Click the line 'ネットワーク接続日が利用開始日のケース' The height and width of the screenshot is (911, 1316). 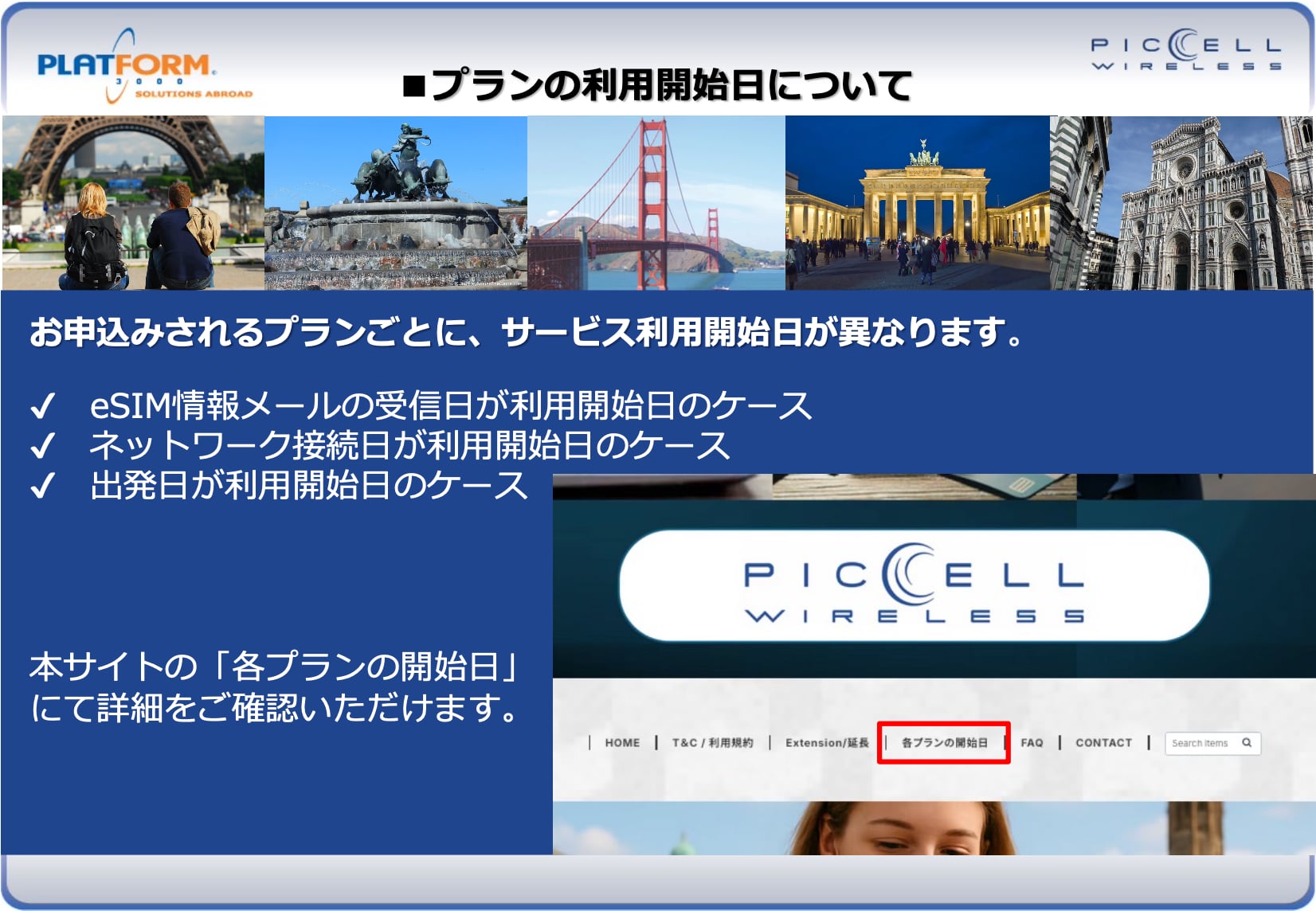(x=409, y=445)
